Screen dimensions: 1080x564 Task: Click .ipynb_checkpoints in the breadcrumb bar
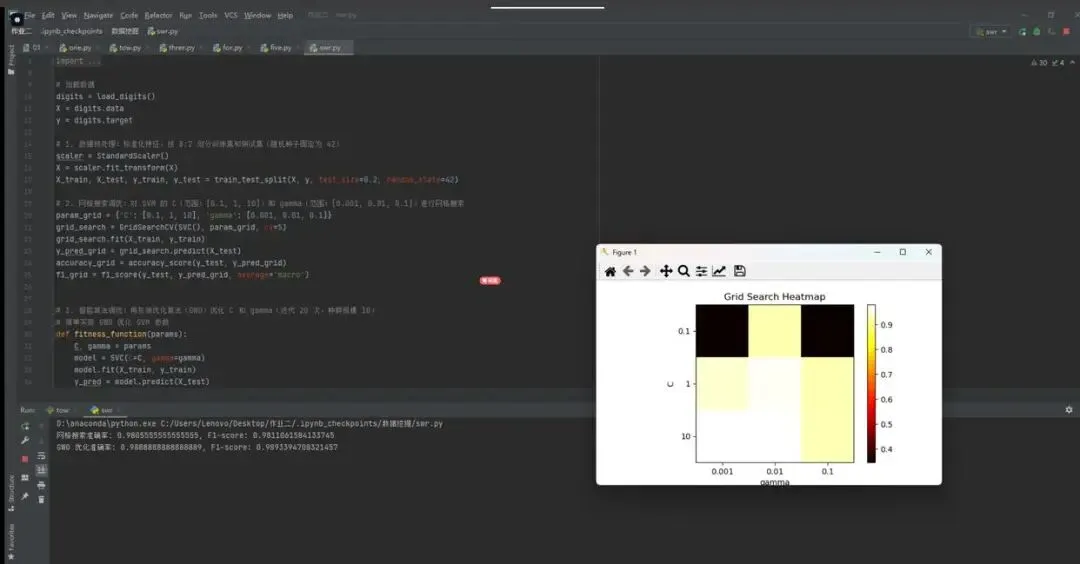[x=71, y=31]
